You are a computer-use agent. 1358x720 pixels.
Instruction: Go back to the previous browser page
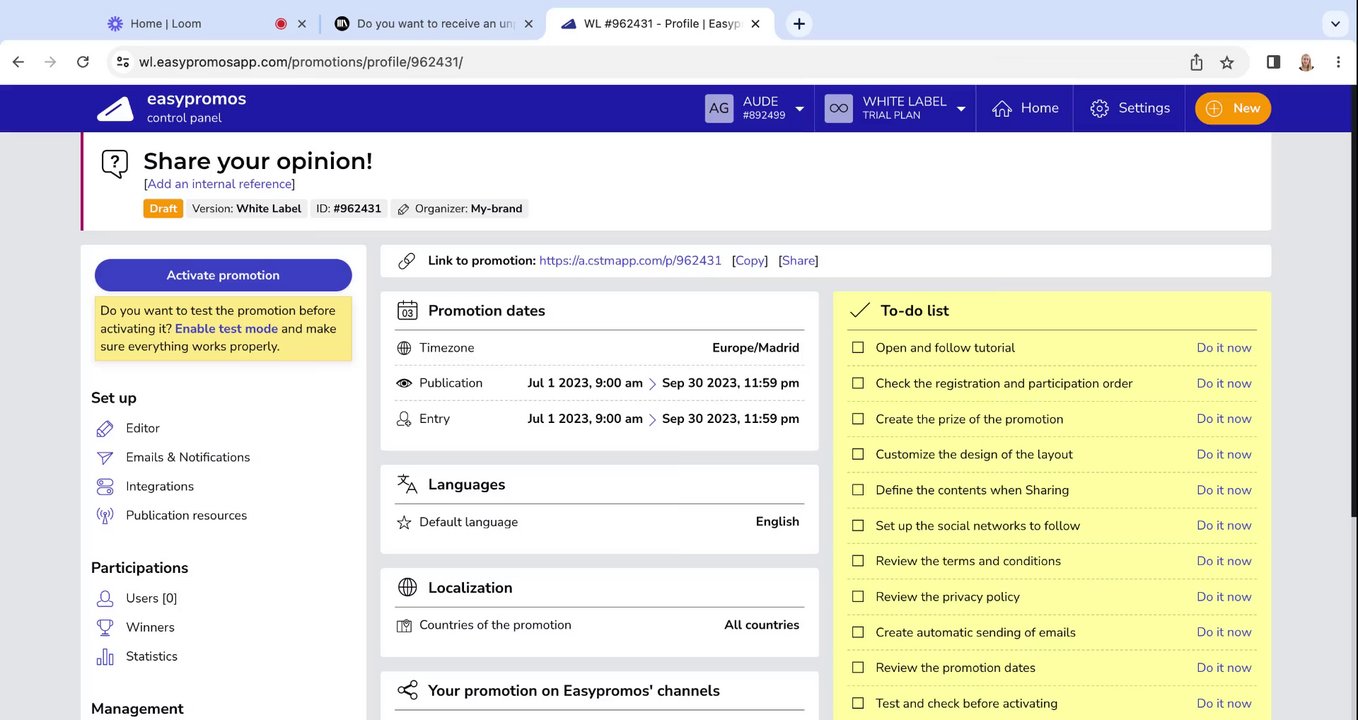click(x=18, y=62)
